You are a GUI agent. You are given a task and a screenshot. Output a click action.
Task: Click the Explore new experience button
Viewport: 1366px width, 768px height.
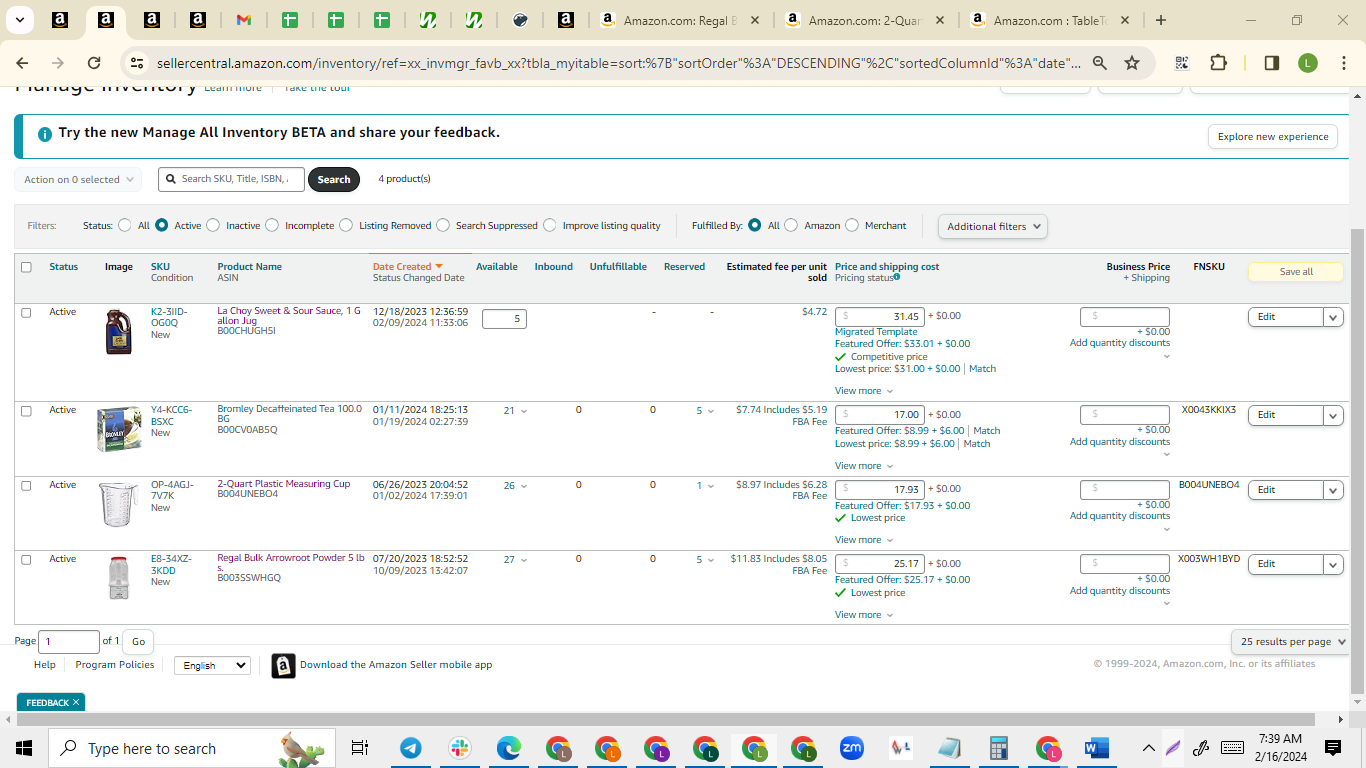(x=1273, y=137)
